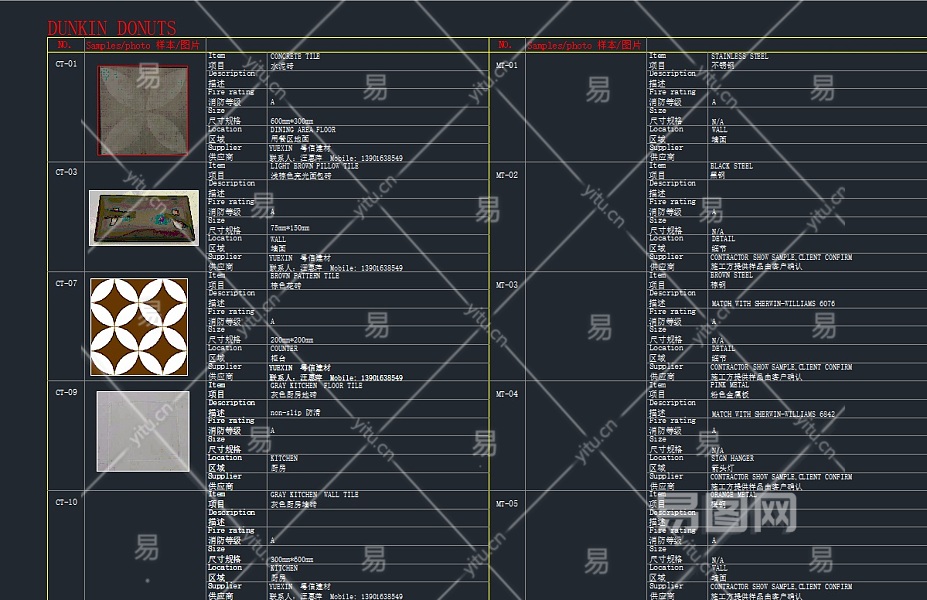The image size is (927, 600).
Task: Select the STAINLESS STEEL item text
Action: coord(740,56)
